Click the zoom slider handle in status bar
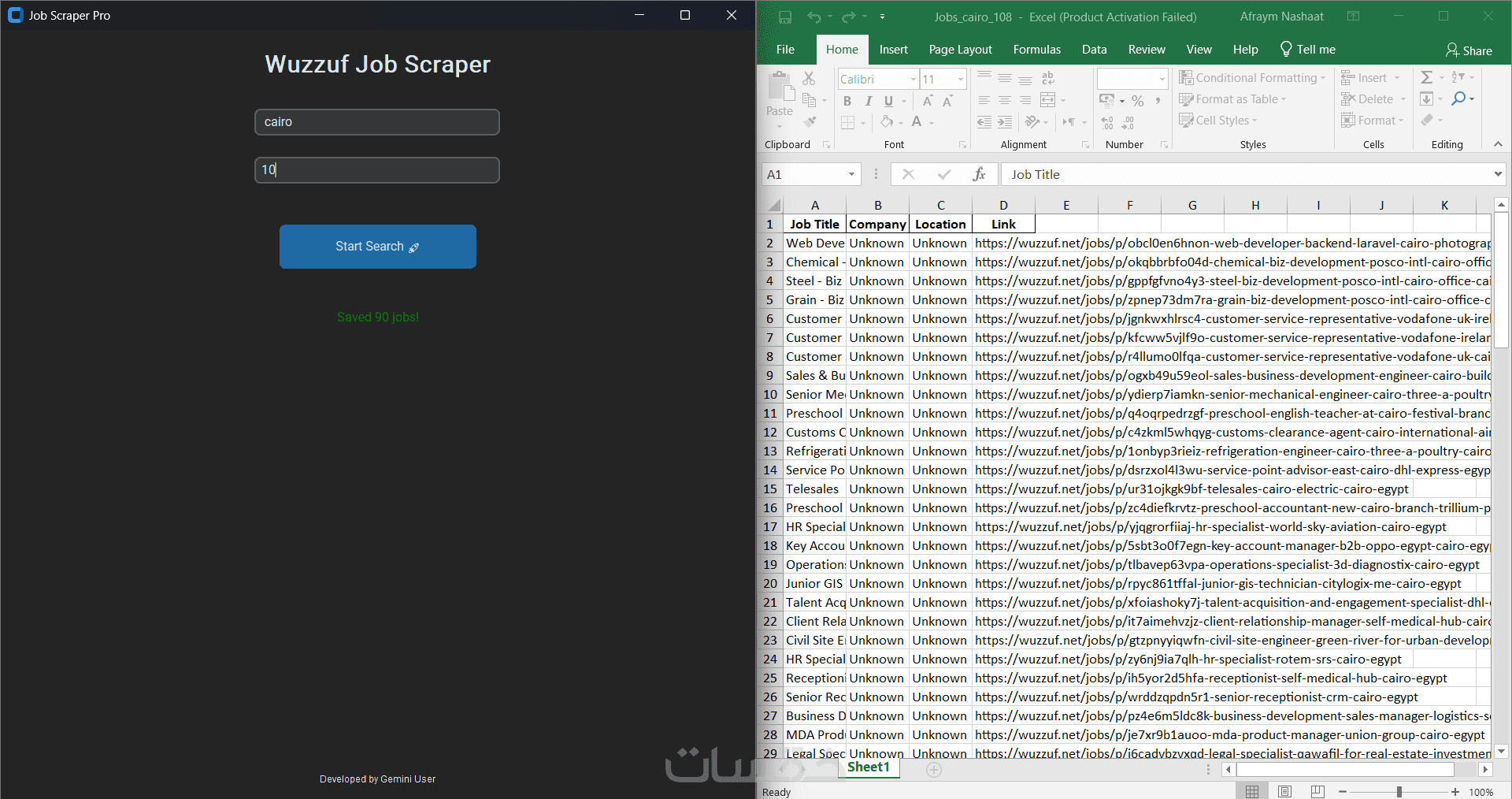The height and width of the screenshot is (799, 1512). 1399,791
